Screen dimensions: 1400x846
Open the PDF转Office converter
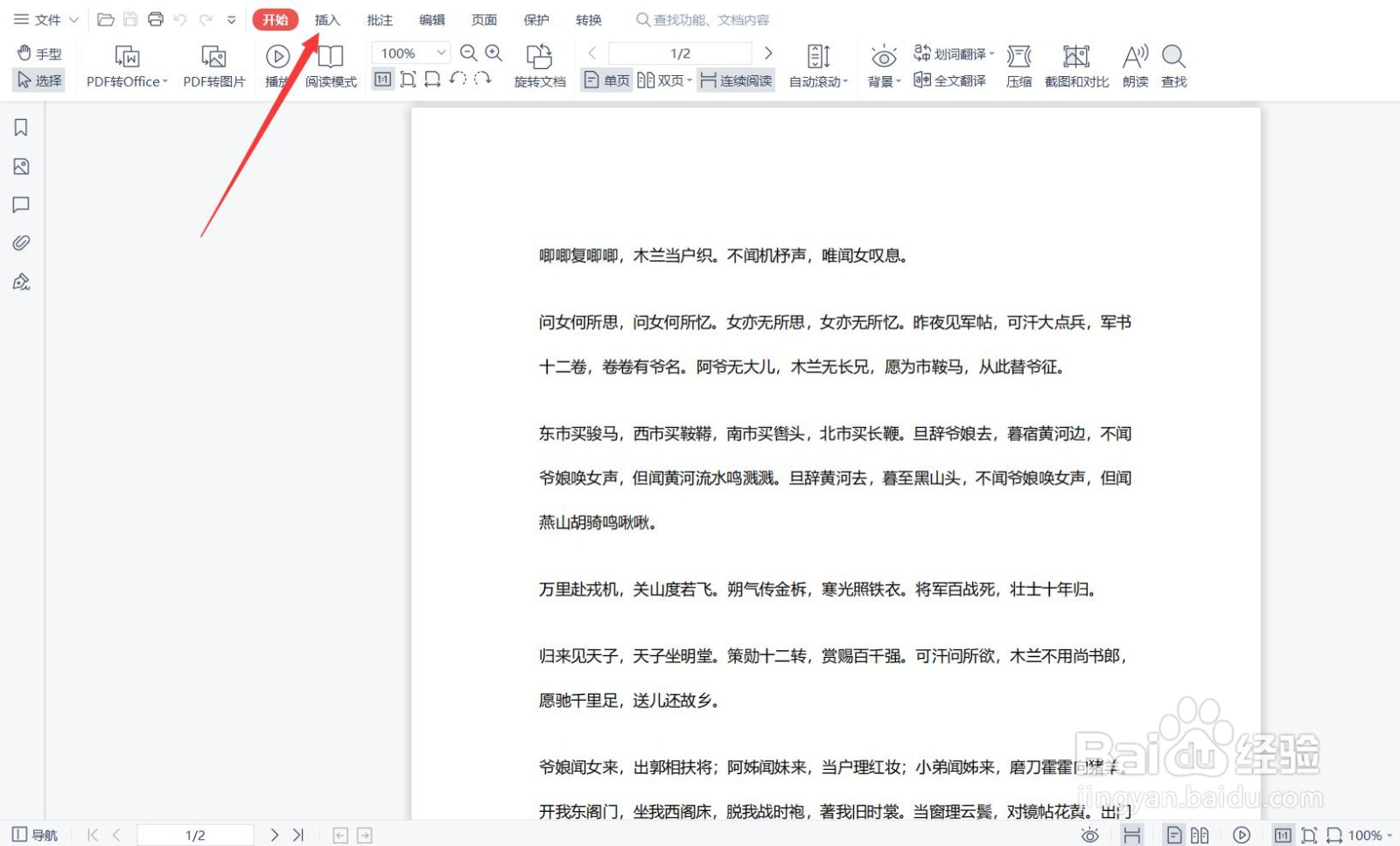click(x=127, y=66)
